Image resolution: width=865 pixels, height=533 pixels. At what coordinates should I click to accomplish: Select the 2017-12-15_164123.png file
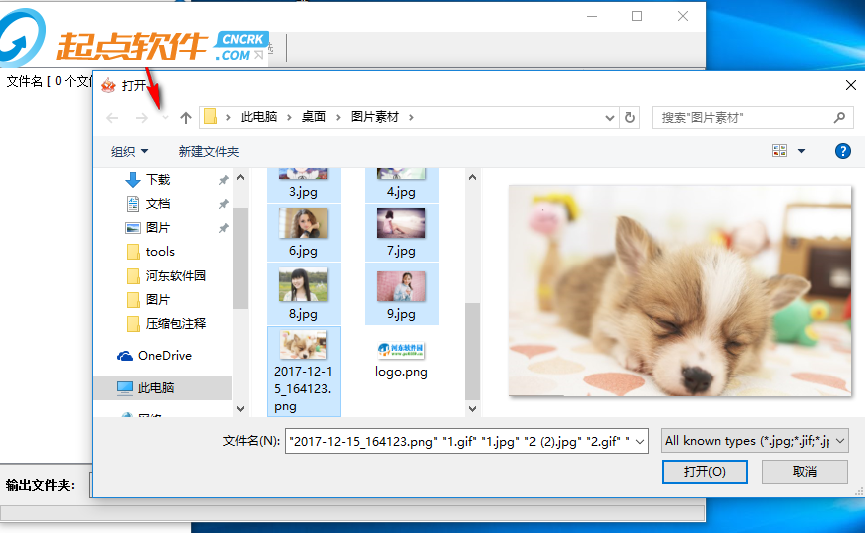(303, 371)
